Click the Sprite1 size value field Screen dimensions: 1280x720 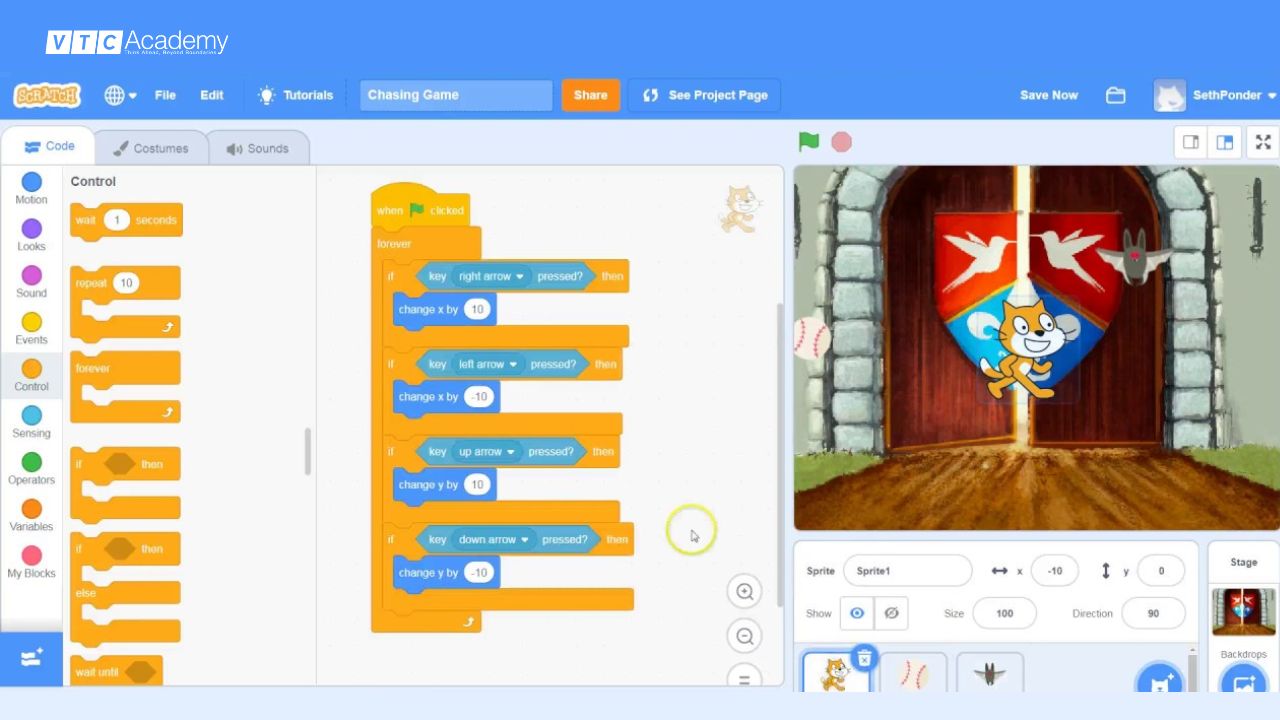[1004, 613]
